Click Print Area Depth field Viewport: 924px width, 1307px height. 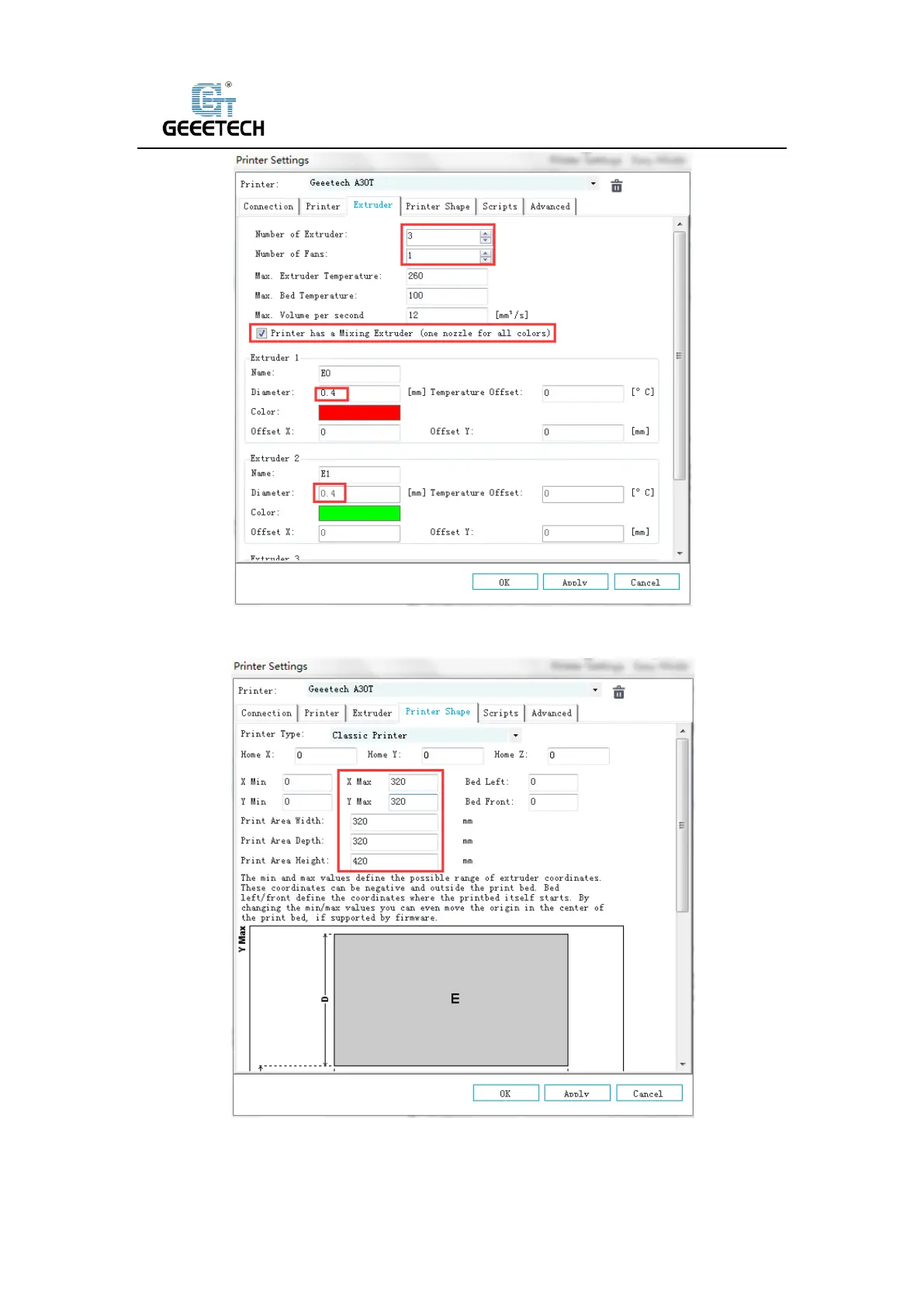pos(394,842)
